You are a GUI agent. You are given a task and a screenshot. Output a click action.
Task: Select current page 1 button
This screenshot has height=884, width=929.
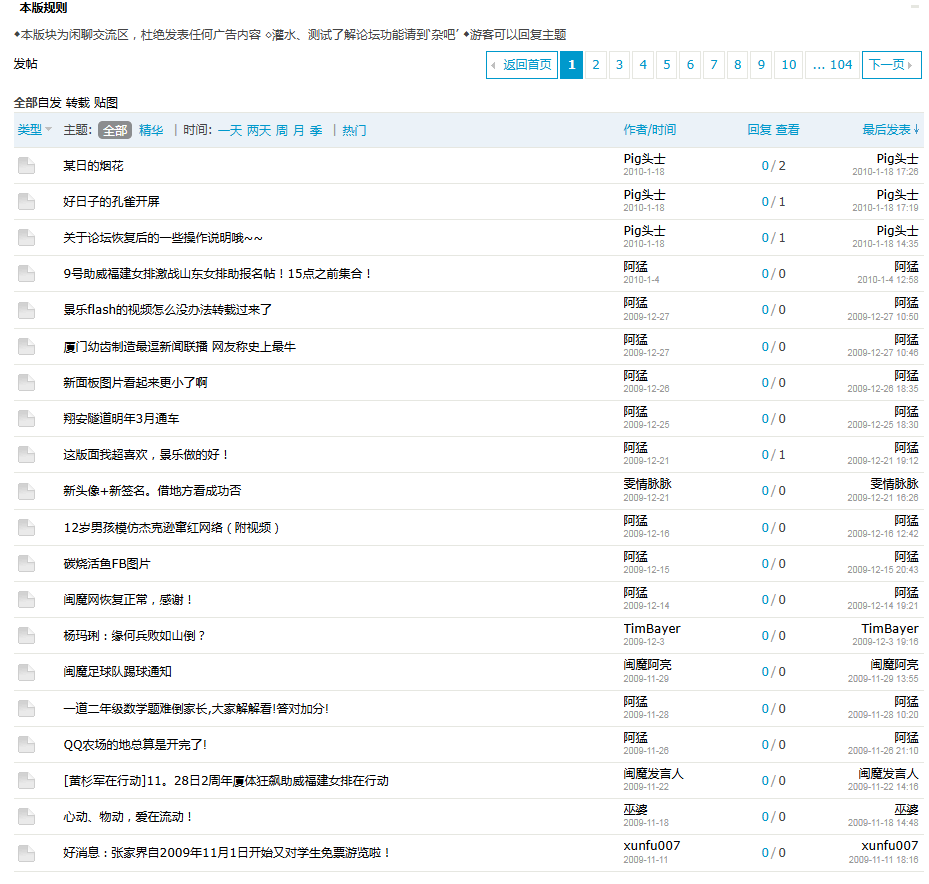(x=572, y=65)
